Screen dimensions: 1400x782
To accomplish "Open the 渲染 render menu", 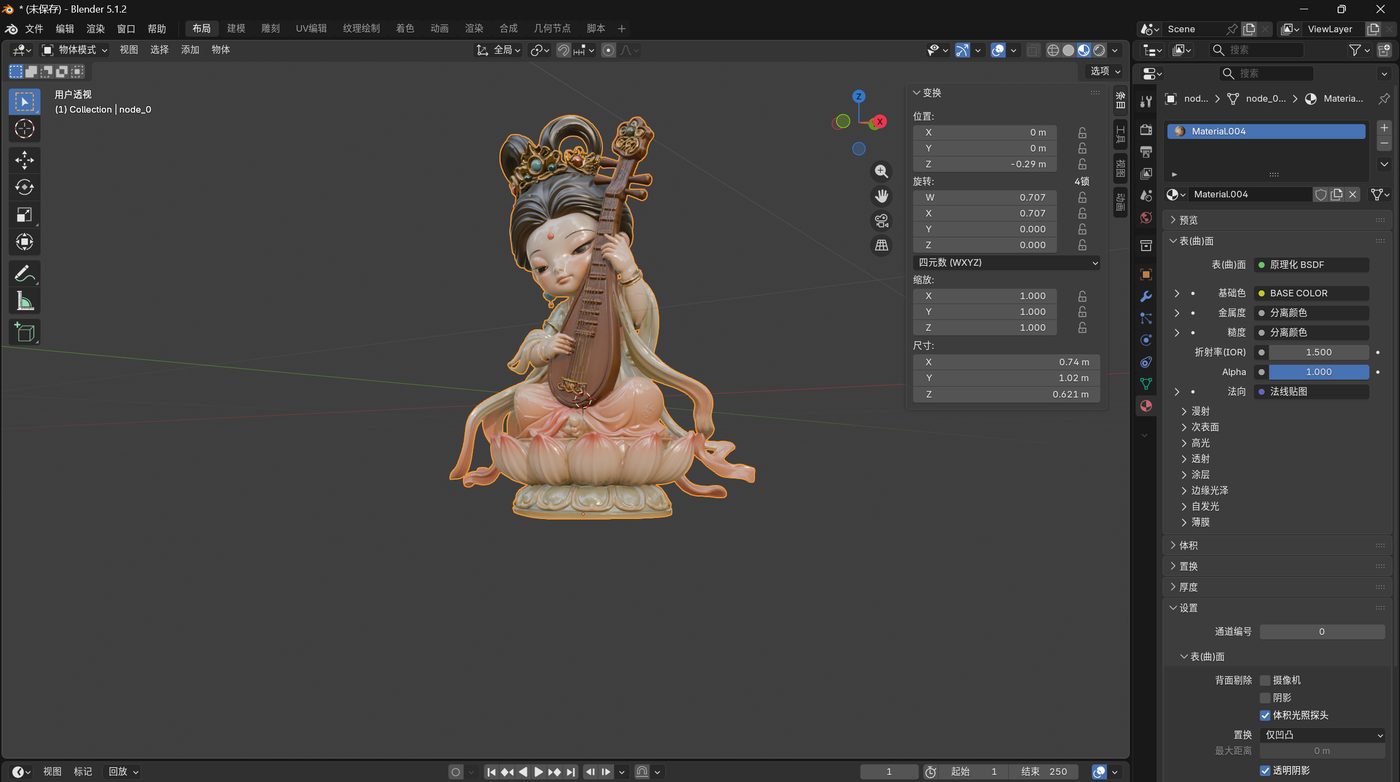I will (95, 29).
